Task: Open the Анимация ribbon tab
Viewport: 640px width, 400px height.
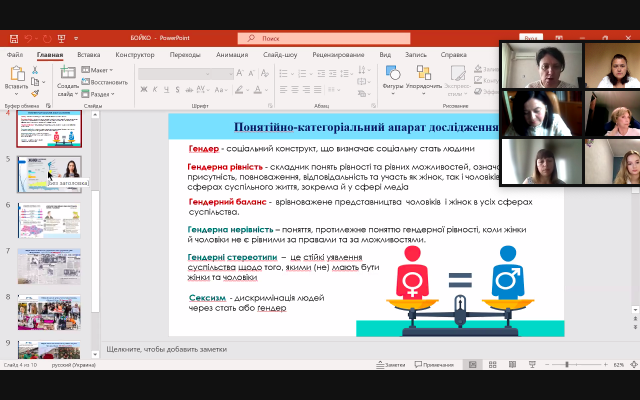Action: tap(232, 55)
